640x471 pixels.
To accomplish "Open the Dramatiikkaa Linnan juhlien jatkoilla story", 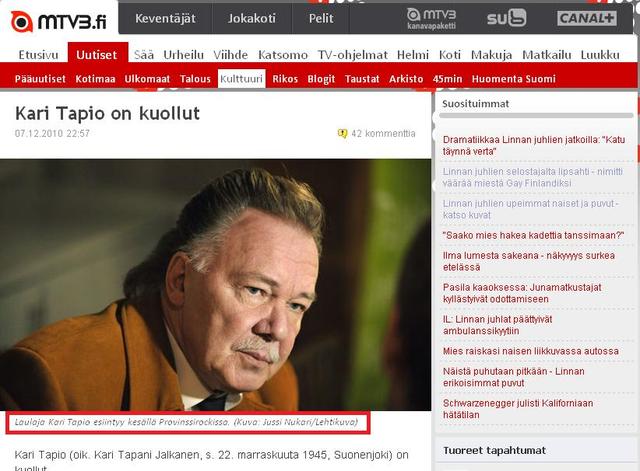I will pyautogui.click(x=533, y=145).
